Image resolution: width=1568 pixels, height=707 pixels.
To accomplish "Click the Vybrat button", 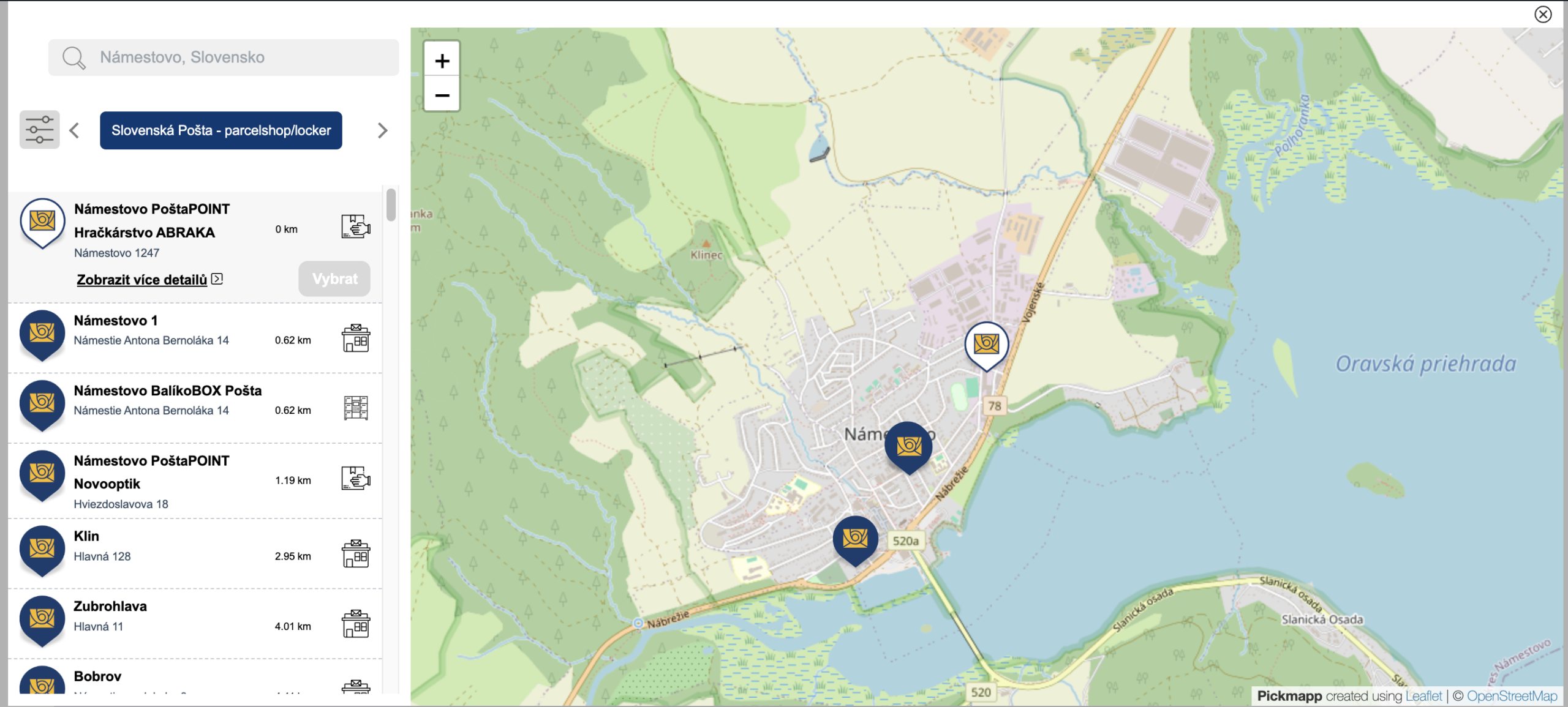I will (x=334, y=279).
